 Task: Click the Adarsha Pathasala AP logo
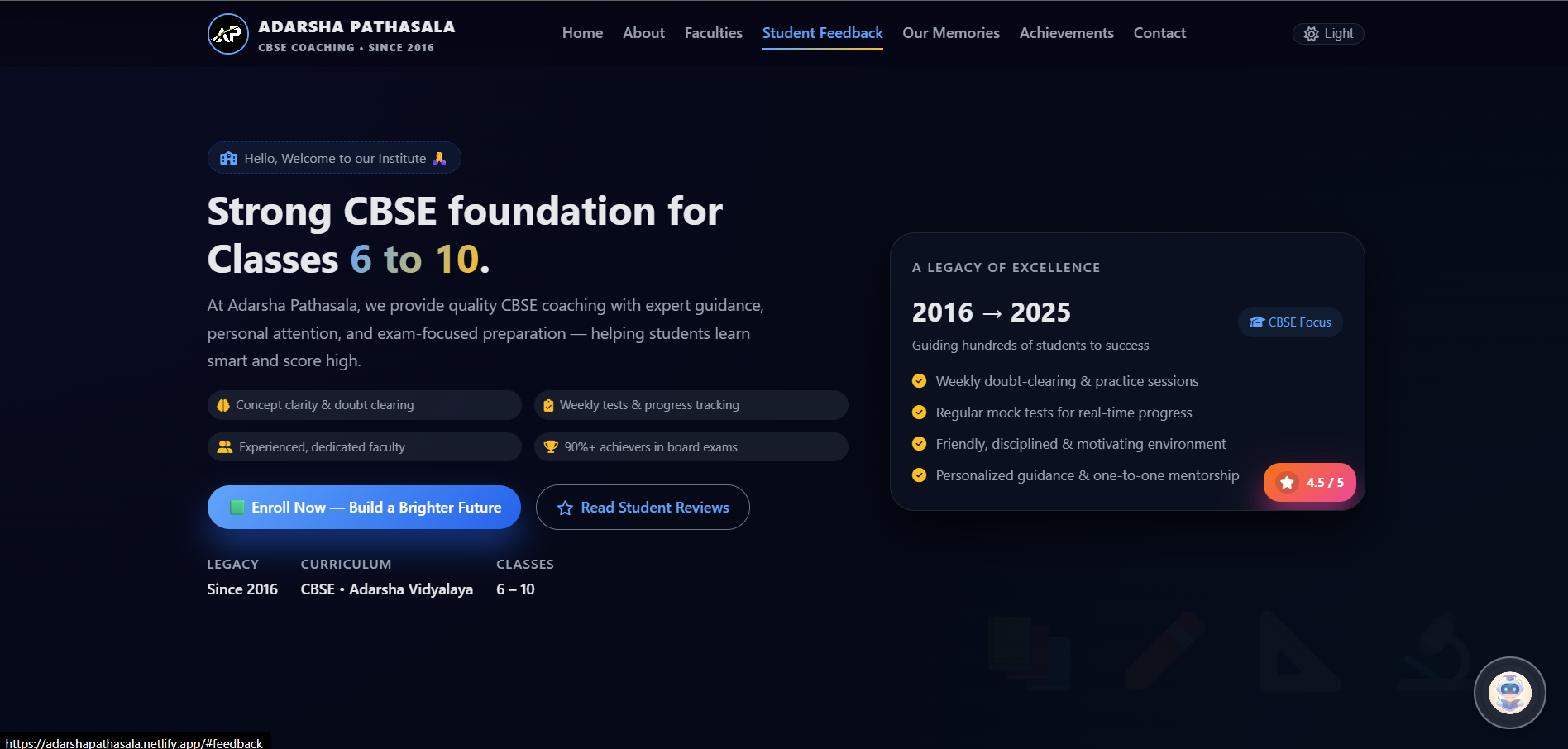227,34
